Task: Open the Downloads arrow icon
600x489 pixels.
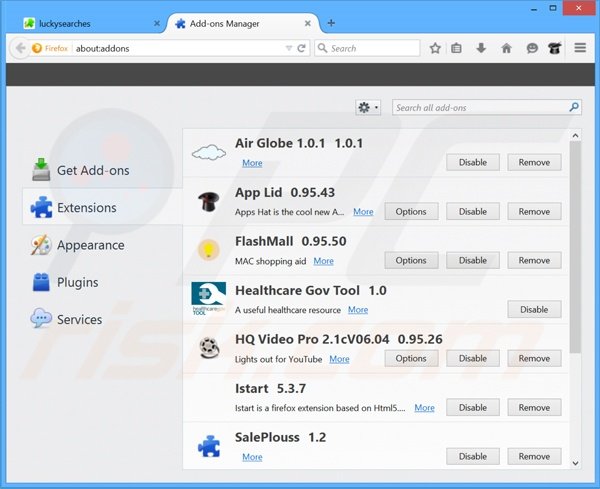Action: pos(481,48)
